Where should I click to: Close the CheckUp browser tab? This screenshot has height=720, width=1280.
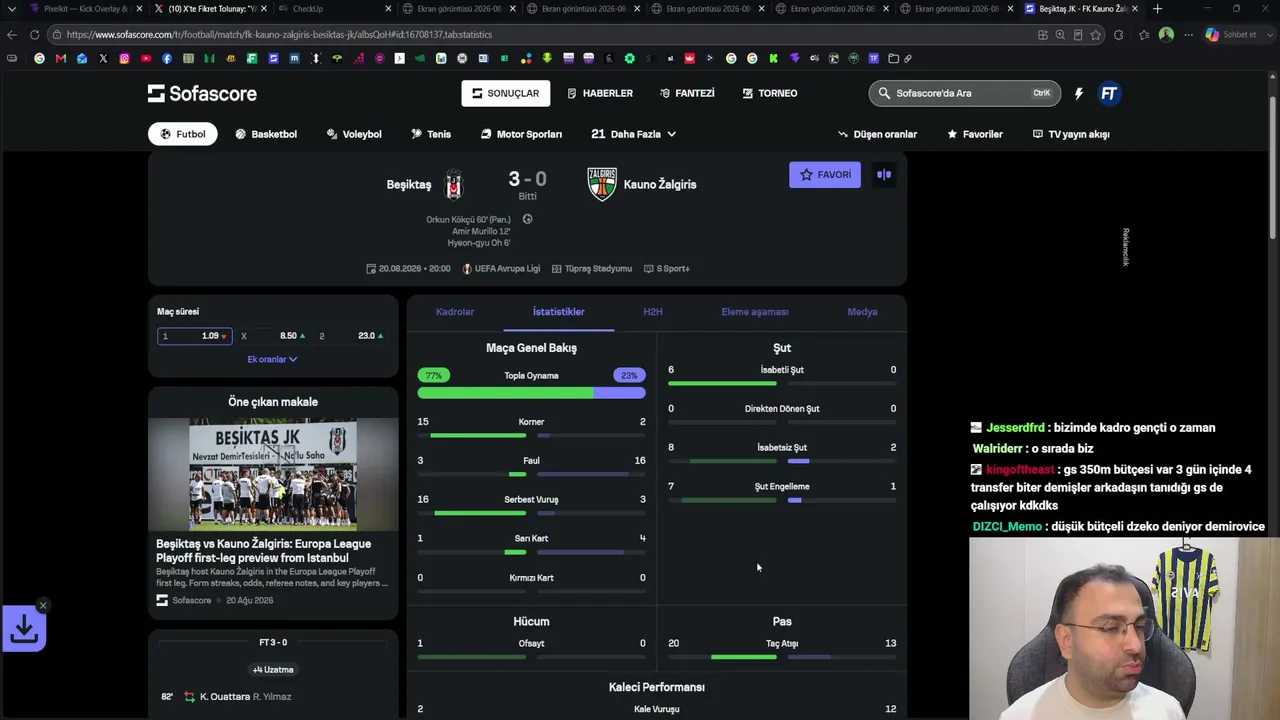[388, 9]
